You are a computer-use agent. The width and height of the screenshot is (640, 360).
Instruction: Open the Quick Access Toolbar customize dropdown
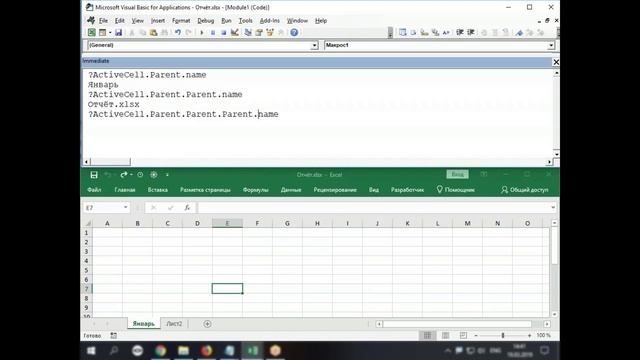tap(167, 175)
